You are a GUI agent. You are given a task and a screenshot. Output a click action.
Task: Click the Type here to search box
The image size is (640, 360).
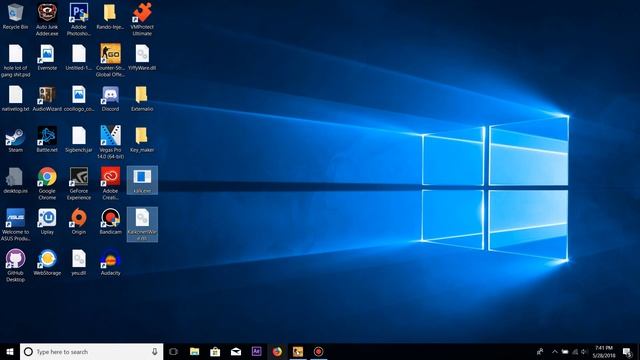pos(91,351)
